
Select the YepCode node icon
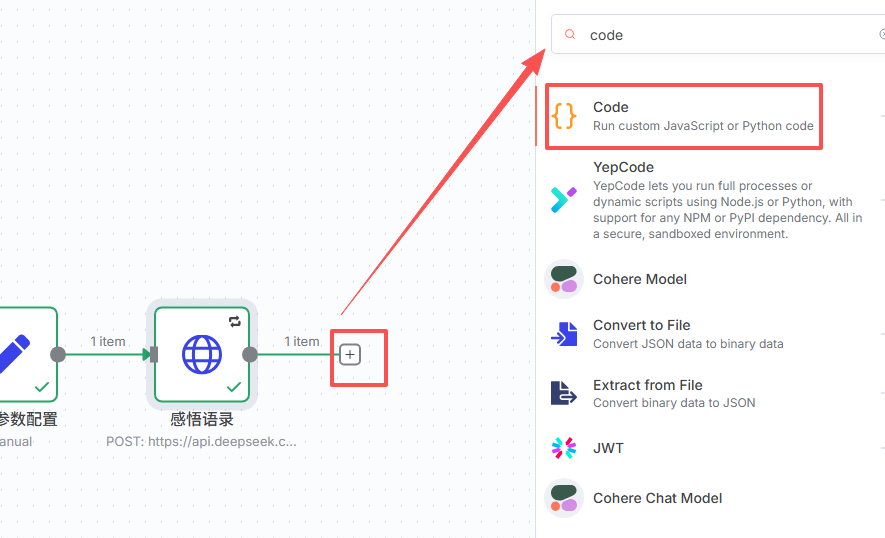564,200
